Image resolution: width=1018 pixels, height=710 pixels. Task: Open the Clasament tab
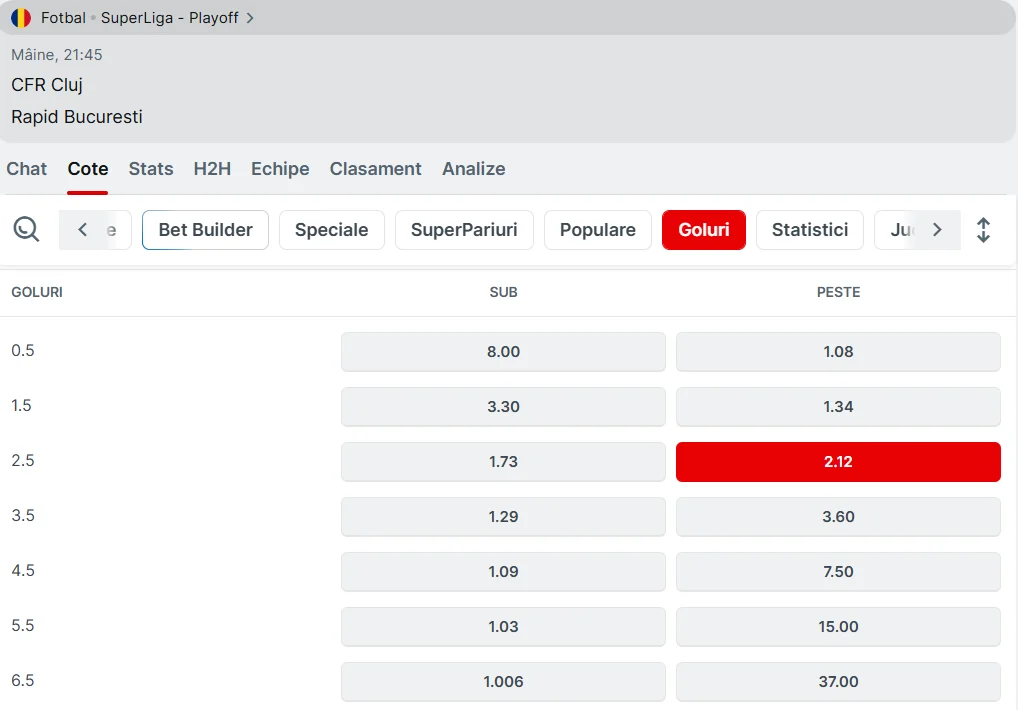point(376,169)
